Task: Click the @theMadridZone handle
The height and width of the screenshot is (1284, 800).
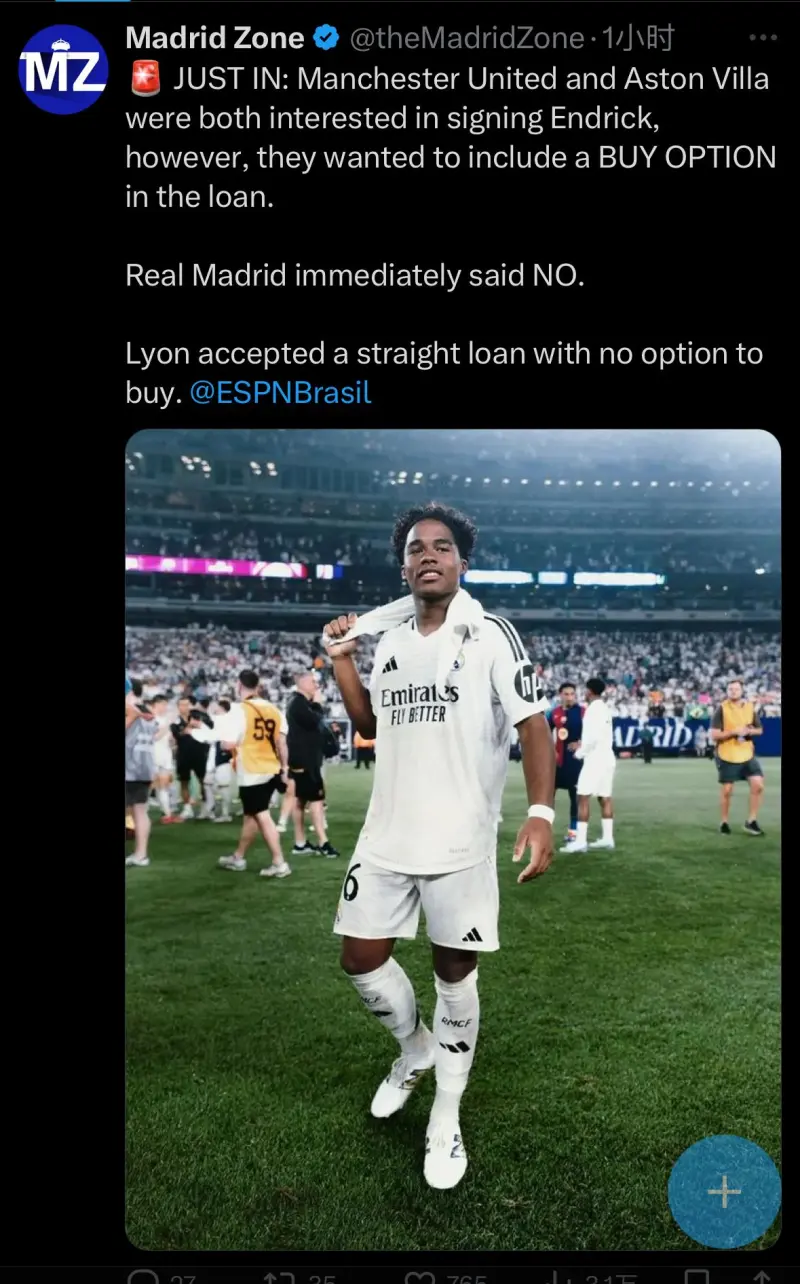Action: 466,39
